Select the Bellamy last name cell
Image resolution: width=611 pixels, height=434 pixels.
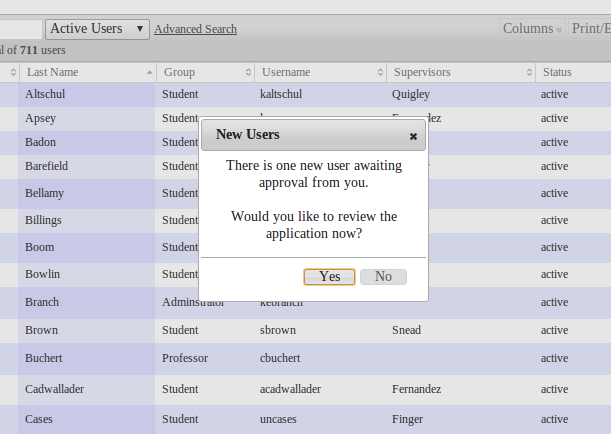pos(87,193)
